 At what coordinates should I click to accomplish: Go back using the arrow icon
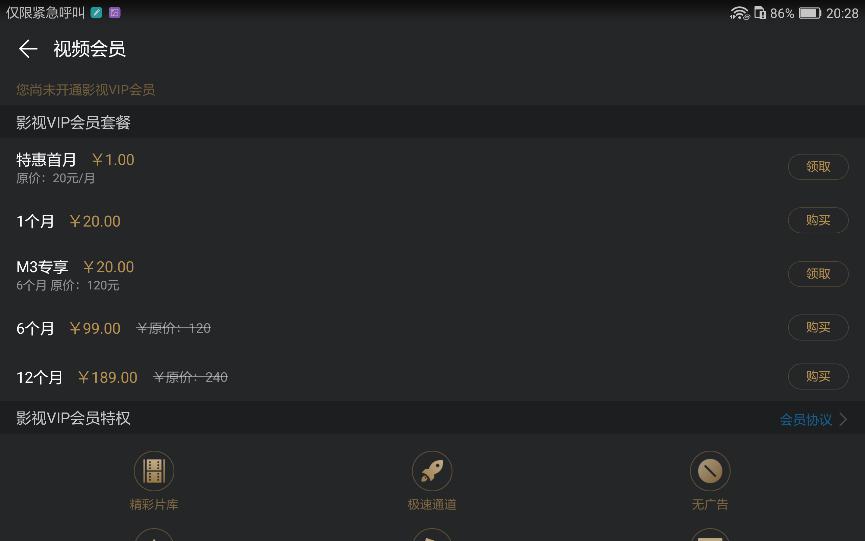[28, 49]
